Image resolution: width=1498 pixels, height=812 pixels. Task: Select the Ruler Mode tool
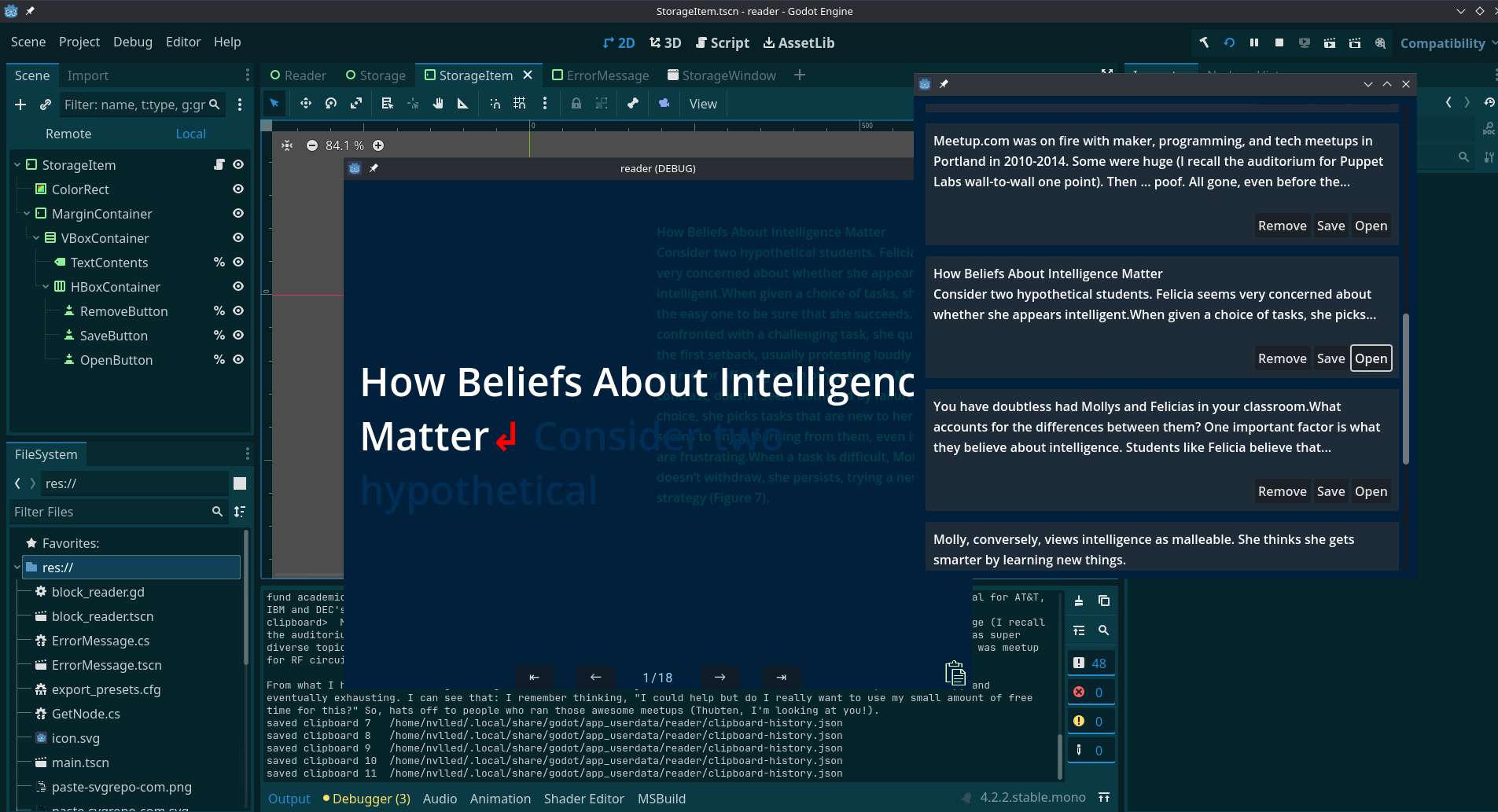pyautogui.click(x=463, y=104)
